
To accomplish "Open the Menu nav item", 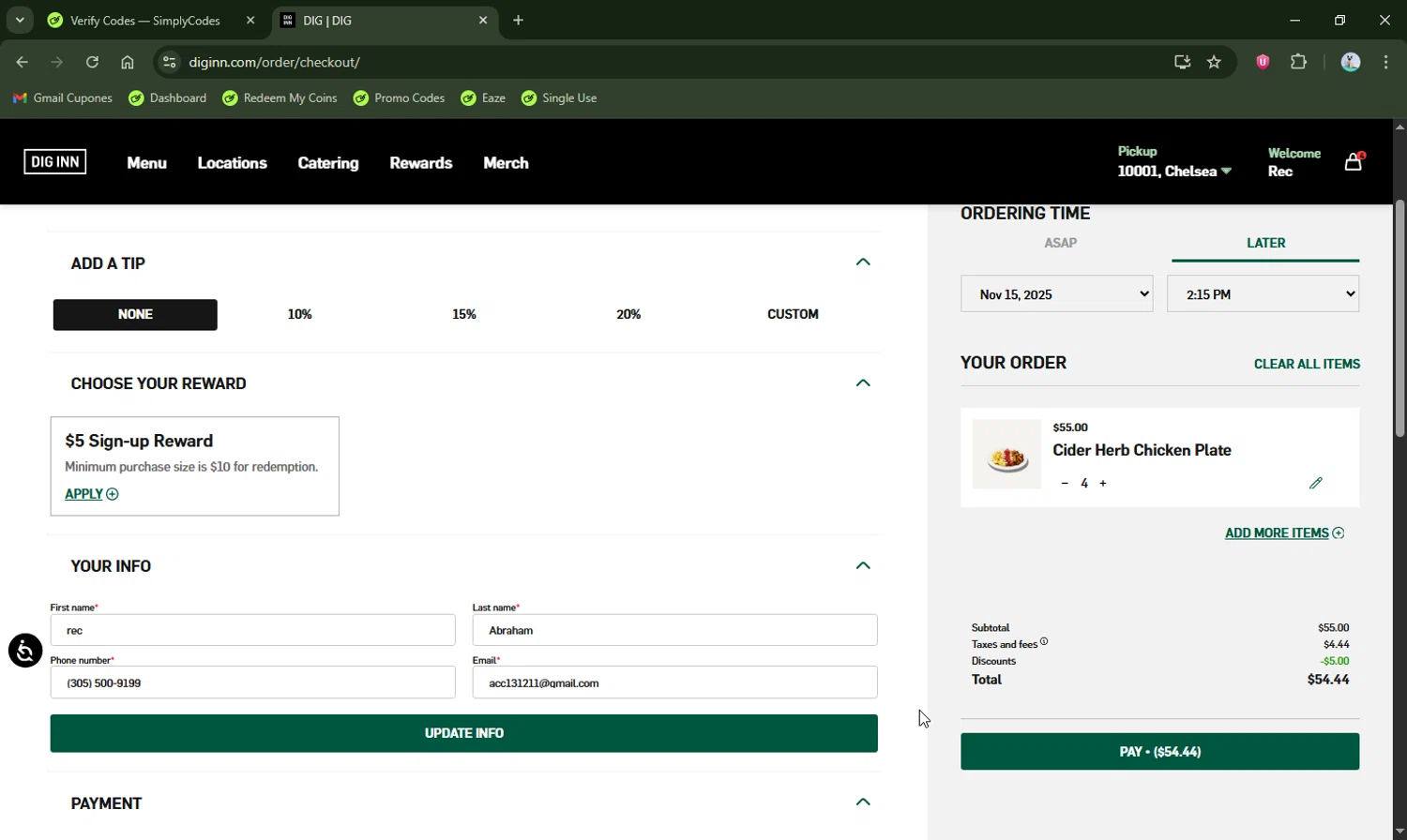I will 147,163.
